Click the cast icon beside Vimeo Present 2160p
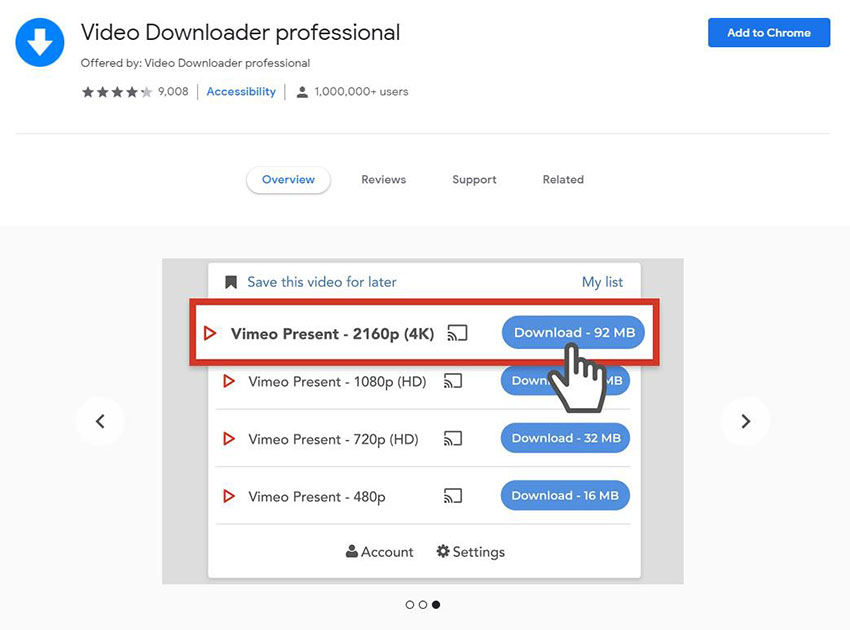 click(457, 332)
